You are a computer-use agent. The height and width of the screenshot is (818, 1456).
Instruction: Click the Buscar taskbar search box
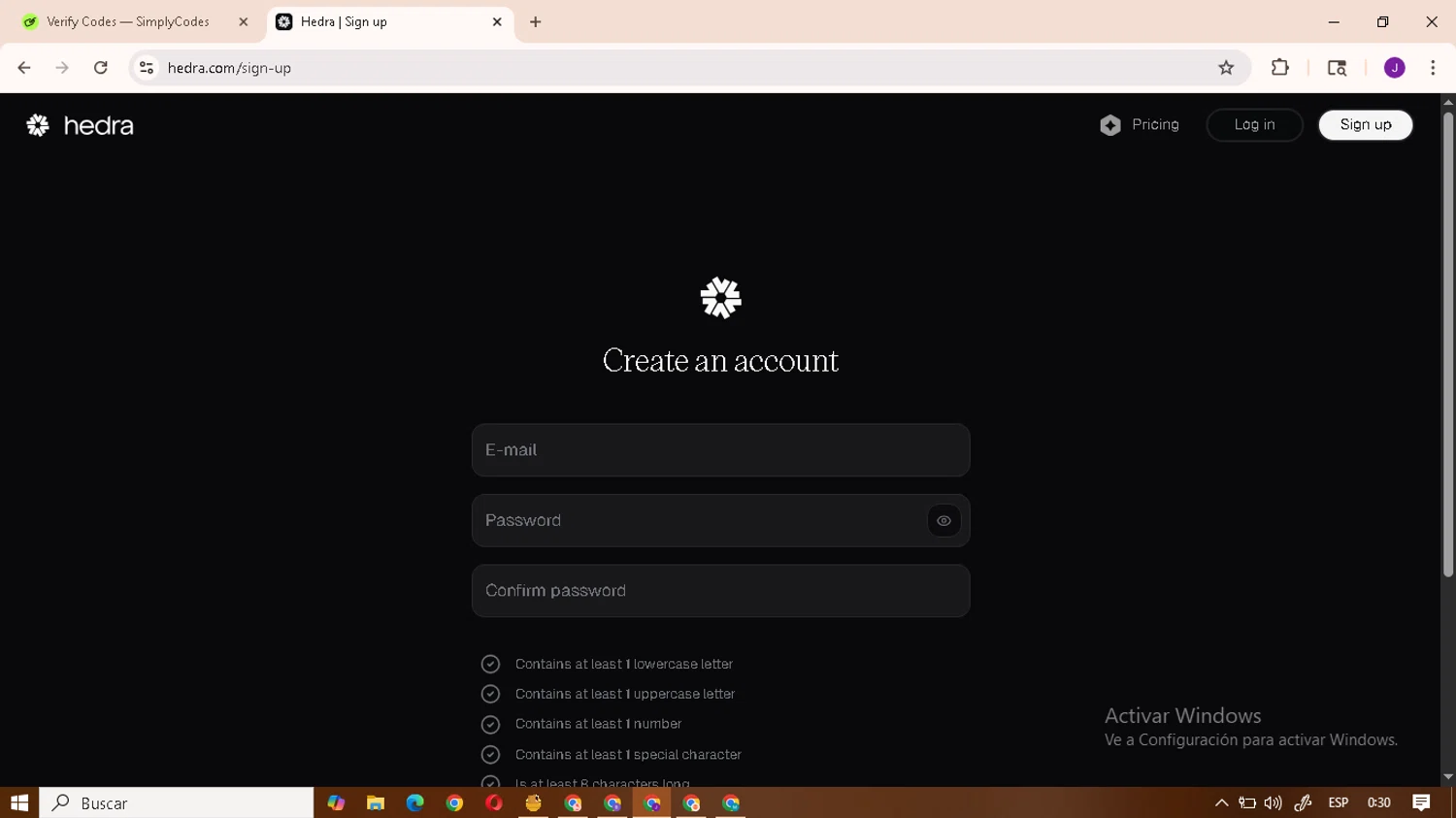point(177,803)
